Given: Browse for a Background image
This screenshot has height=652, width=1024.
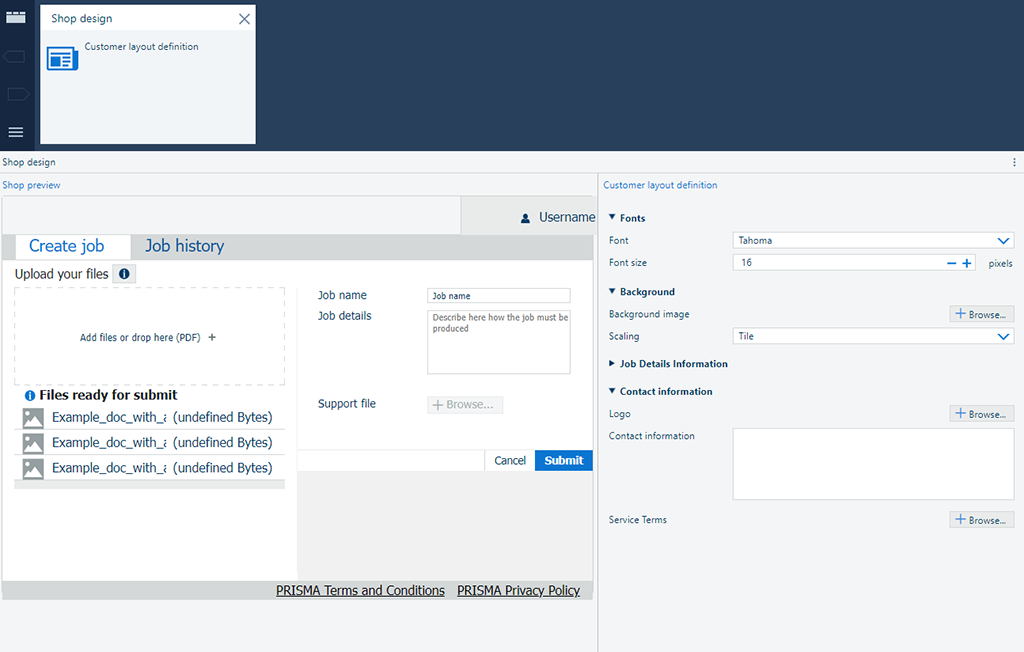Looking at the screenshot, I should [x=982, y=314].
